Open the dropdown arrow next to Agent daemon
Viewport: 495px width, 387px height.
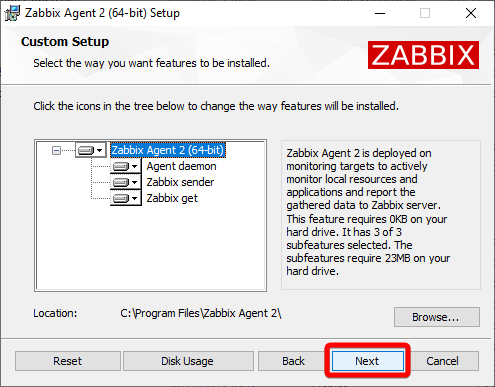click(134, 166)
